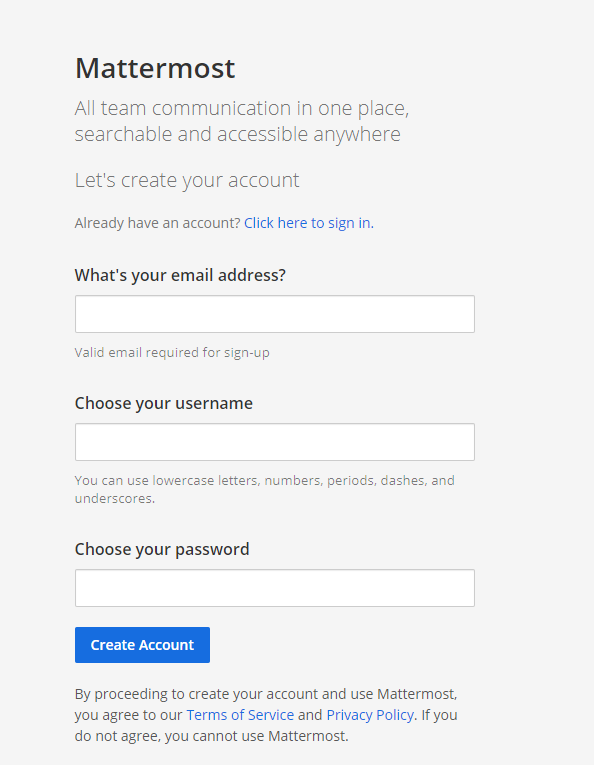Click 'Valid email required for sign-up' hint
Image resolution: width=594 pixels, height=765 pixels.
tap(172, 352)
